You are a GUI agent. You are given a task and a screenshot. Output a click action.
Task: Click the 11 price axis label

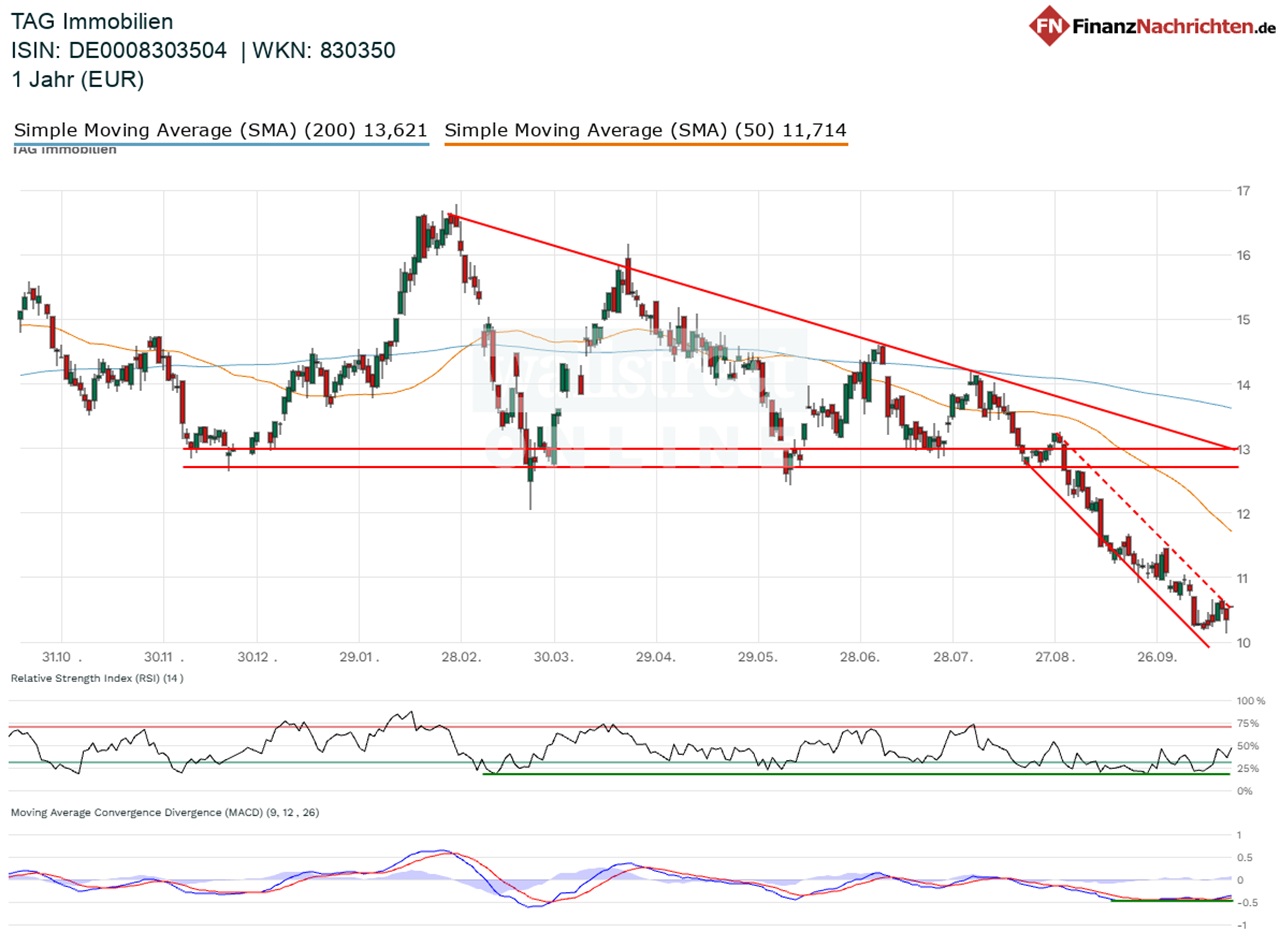tap(1244, 578)
